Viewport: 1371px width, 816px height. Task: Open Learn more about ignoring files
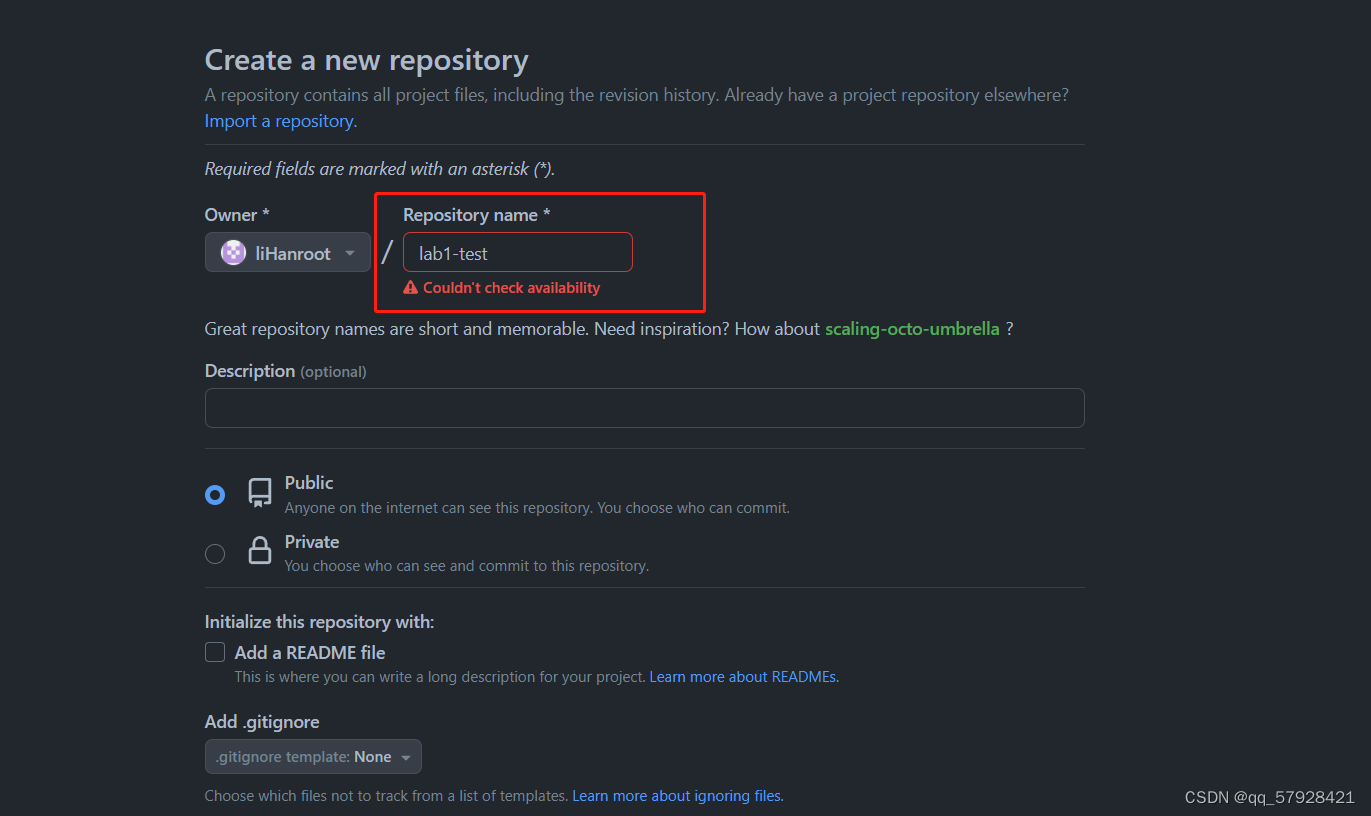[x=677, y=795]
